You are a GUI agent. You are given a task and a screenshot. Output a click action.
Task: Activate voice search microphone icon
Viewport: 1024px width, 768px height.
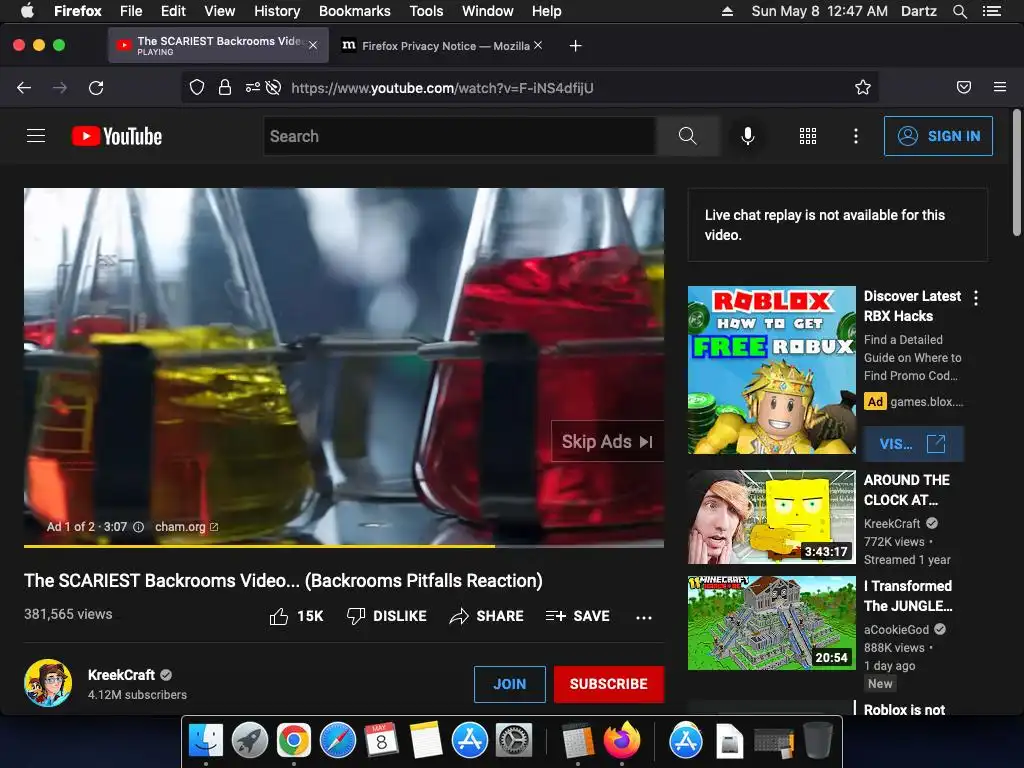click(x=748, y=136)
